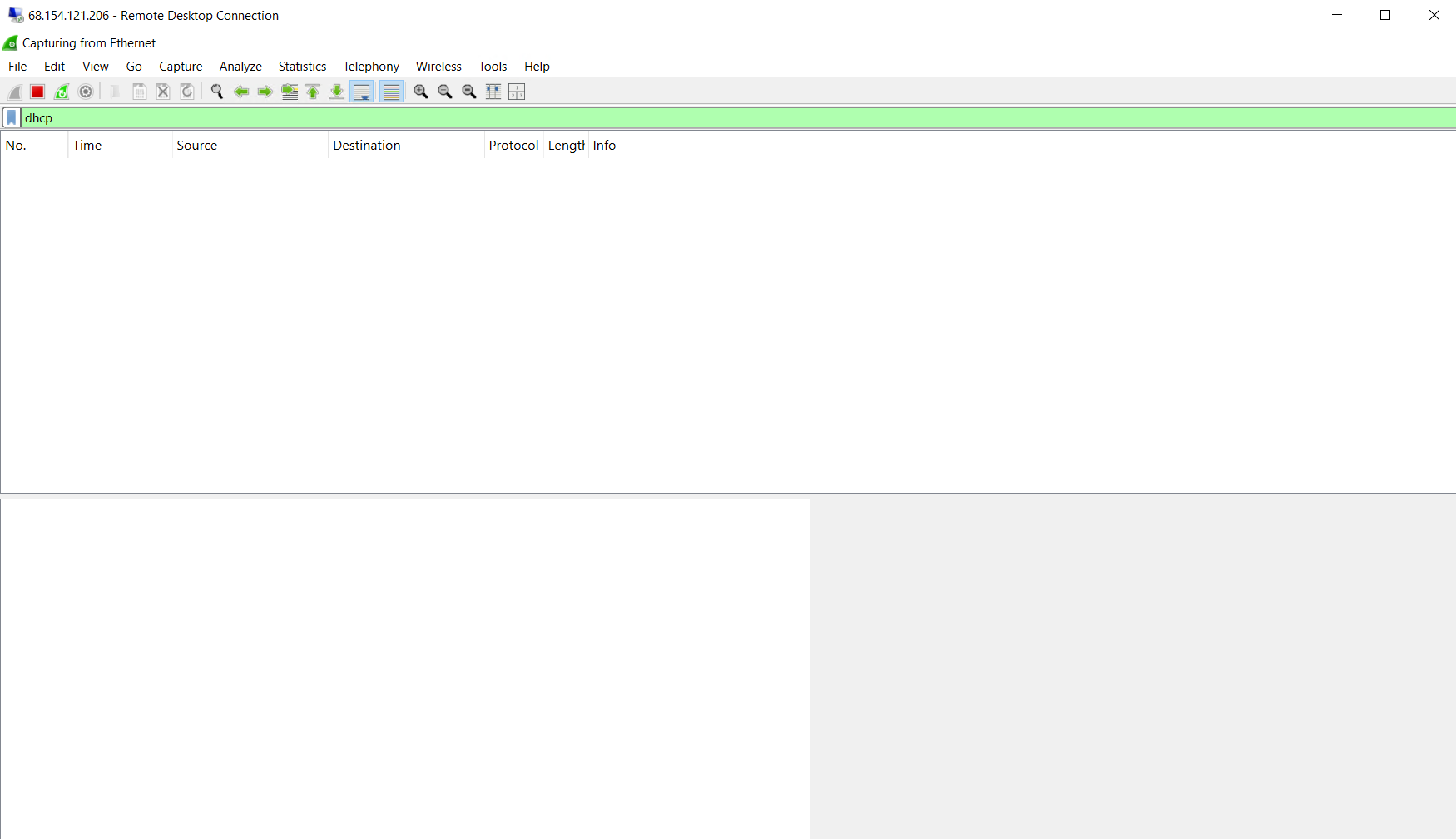Toggle auto-scroll during live capture
The height and width of the screenshot is (839, 1456).
click(362, 92)
